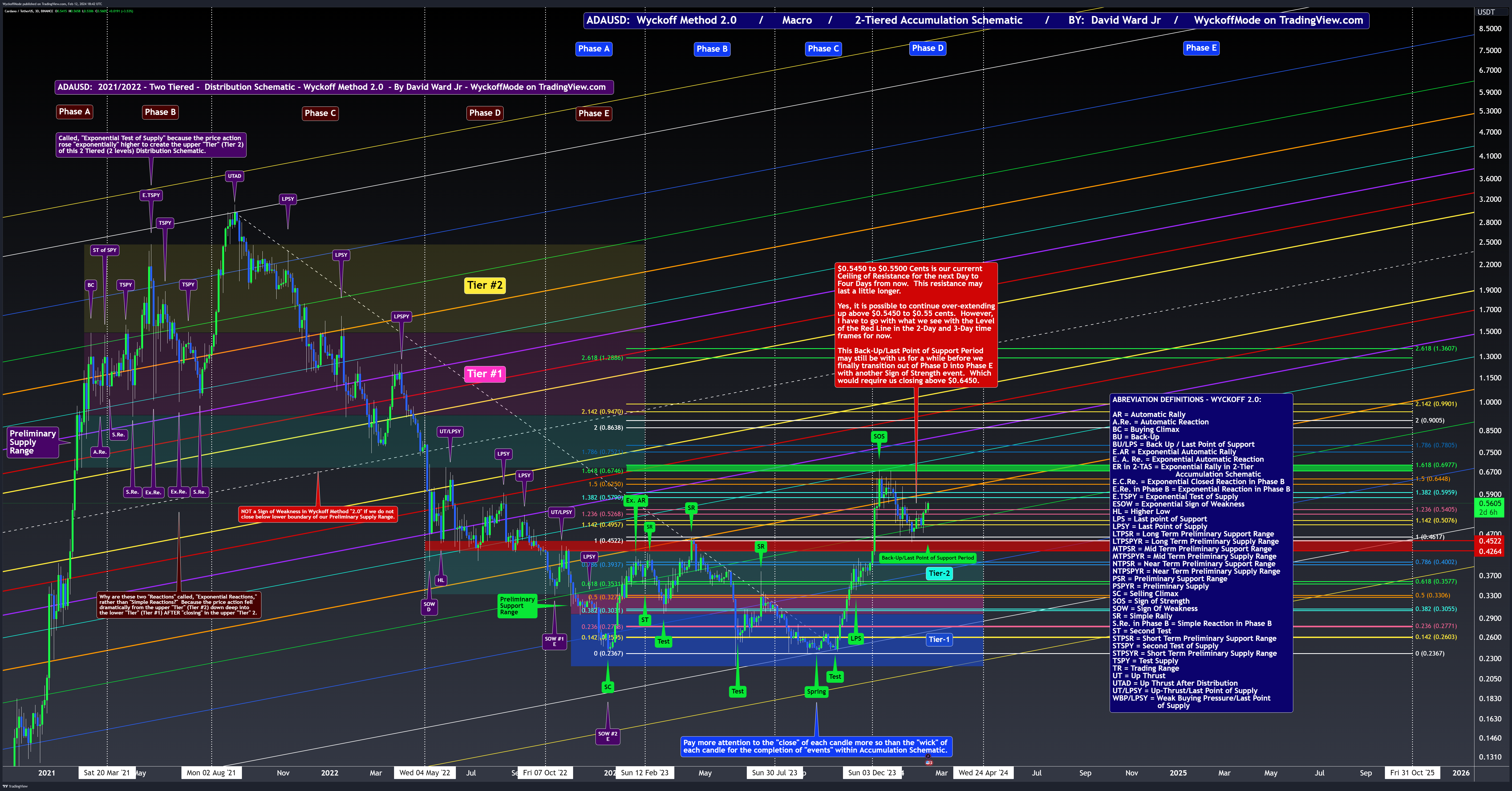Image resolution: width=1512 pixels, height=791 pixels.
Task: Click the green Preliminary Support Range label
Action: [517, 606]
